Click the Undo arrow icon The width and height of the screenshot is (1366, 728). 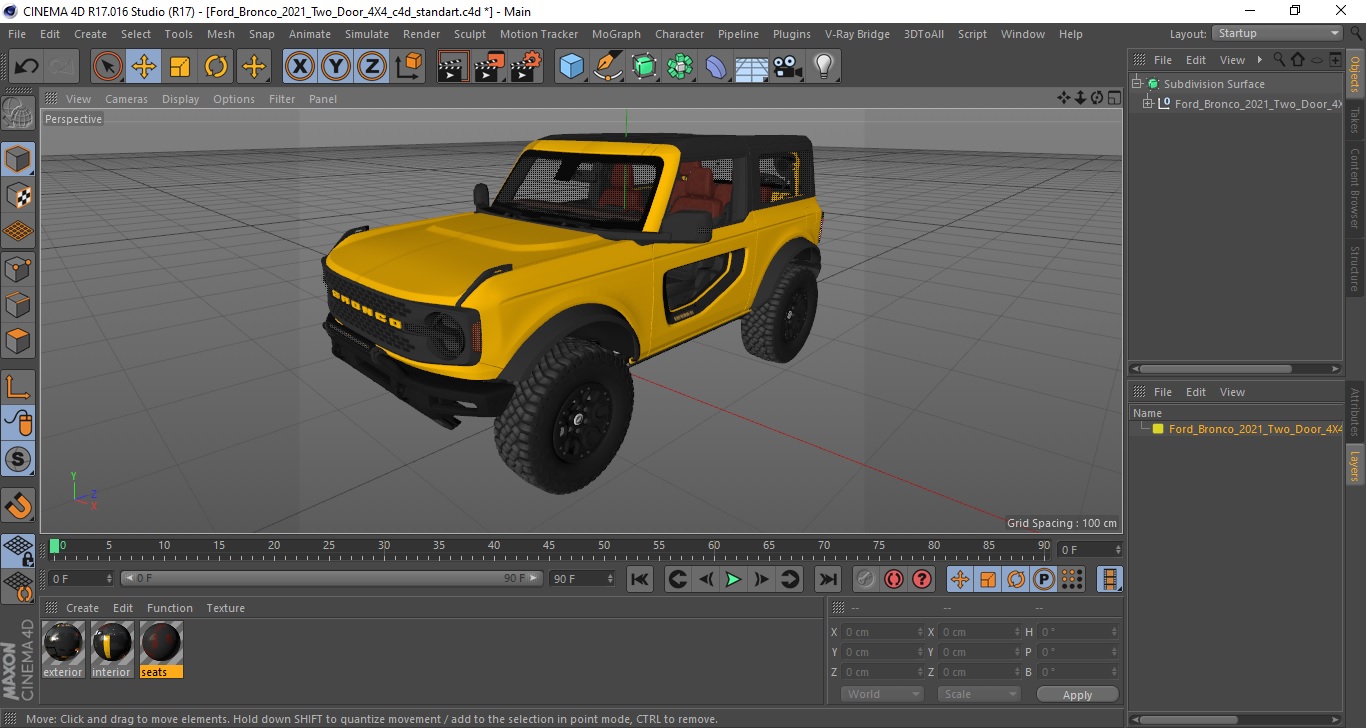[x=27, y=67]
